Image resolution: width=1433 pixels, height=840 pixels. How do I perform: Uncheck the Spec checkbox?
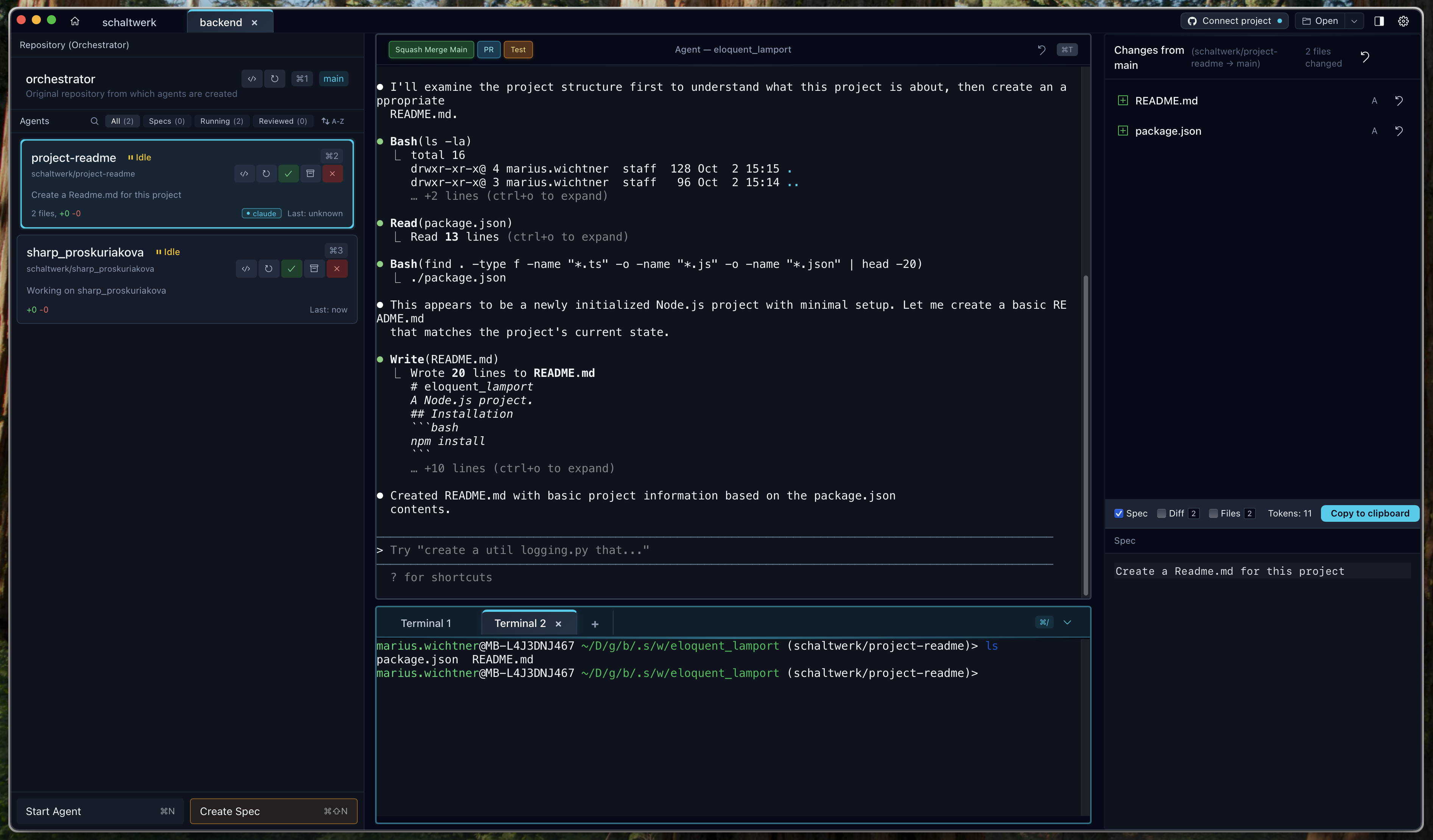[1119, 513]
